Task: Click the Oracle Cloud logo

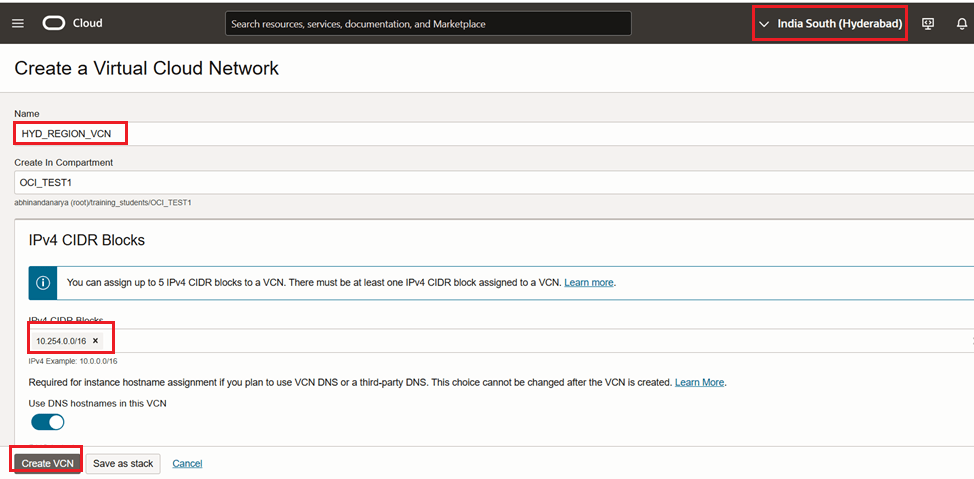Action: 54,23
